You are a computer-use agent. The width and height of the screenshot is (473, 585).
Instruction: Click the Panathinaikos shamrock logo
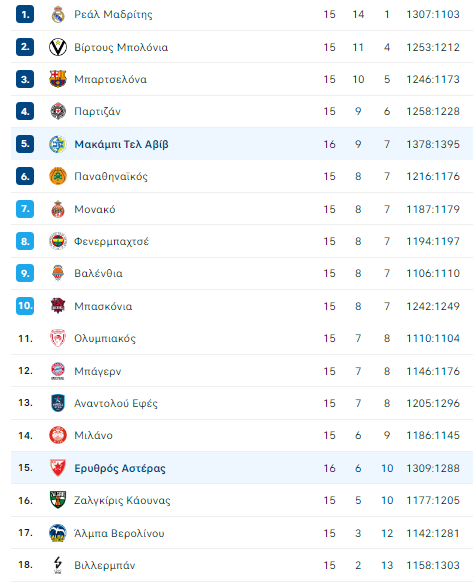pos(58,176)
